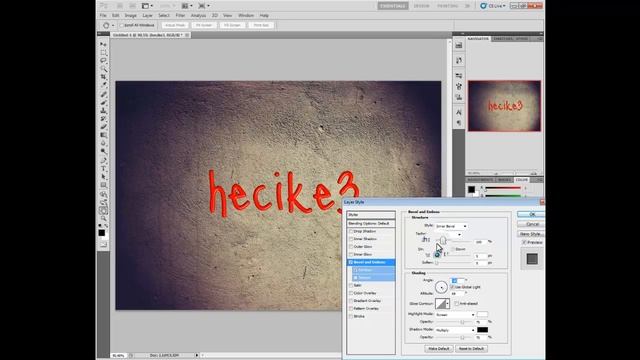Viewport: 640px width, 360px height.
Task: Open the Character panel icon
Action: point(459,112)
